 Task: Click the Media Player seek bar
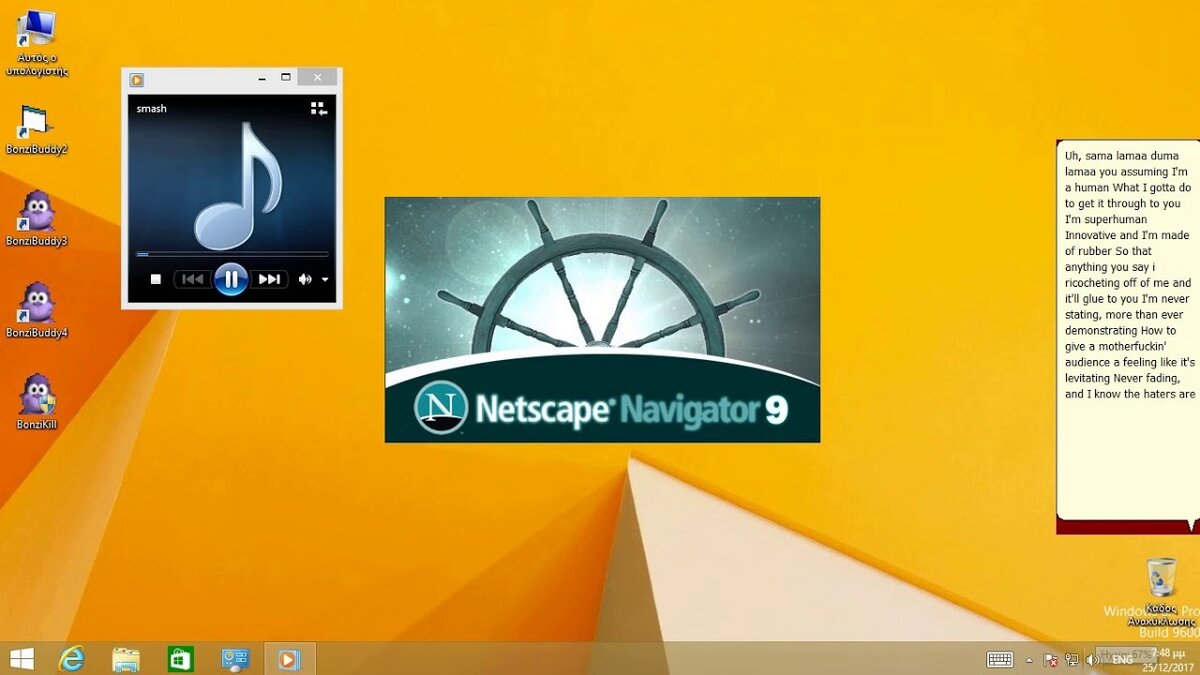(x=232, y=254)
